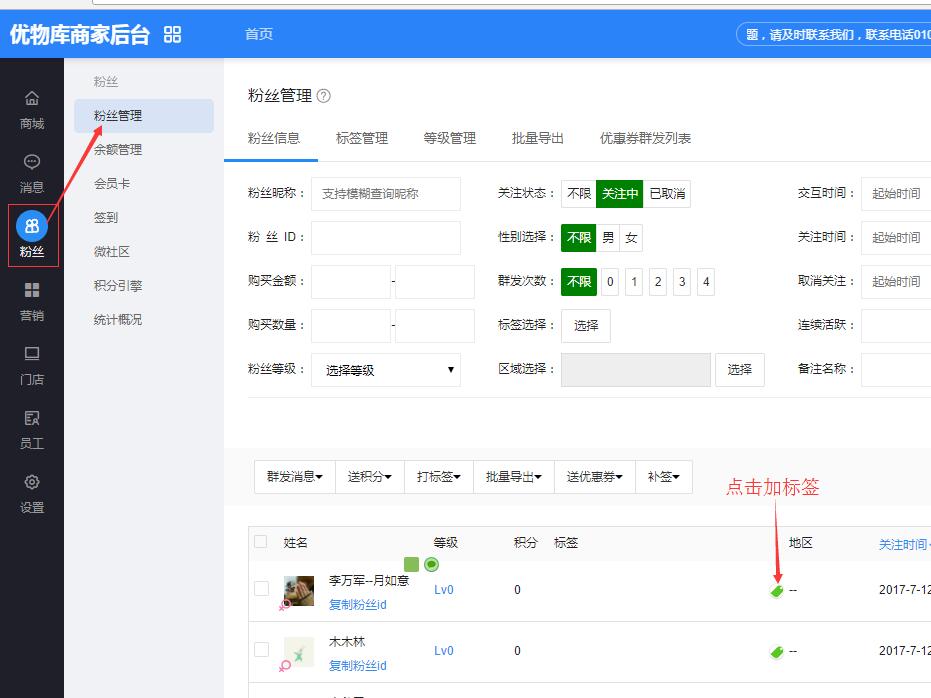The width and height of the screenshot is (931, 698).
Task: Select 已取消 in 关注状态 filter
Action: pos(667,194)
